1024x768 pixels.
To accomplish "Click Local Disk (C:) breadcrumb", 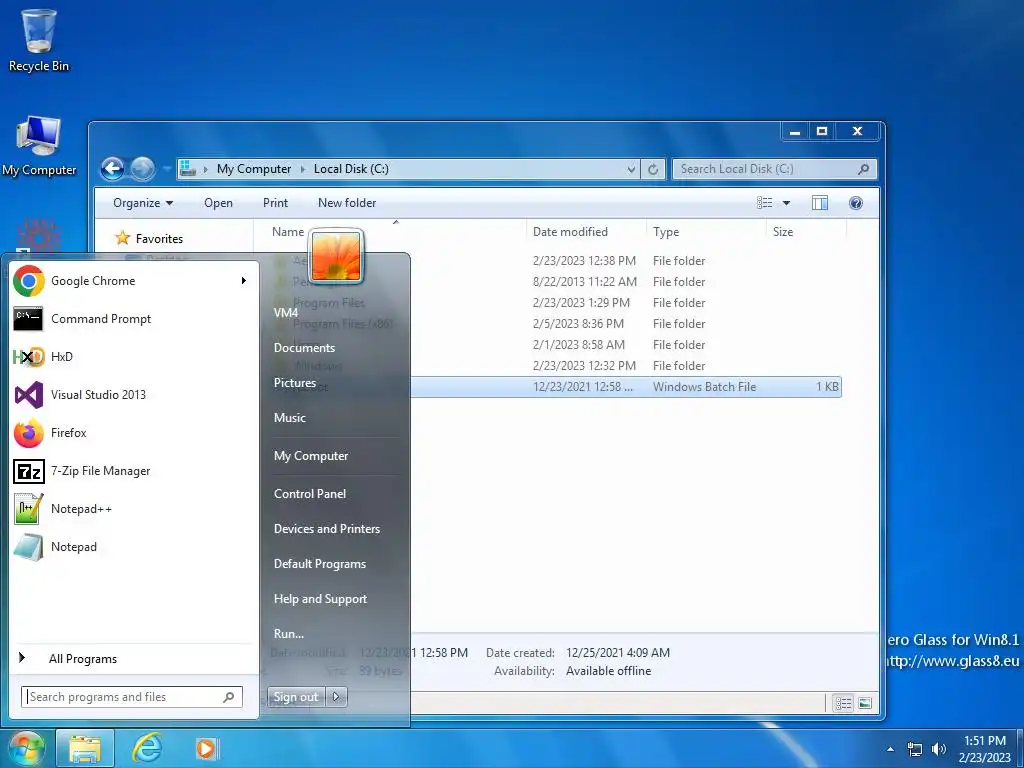I will tap(351, 169).
